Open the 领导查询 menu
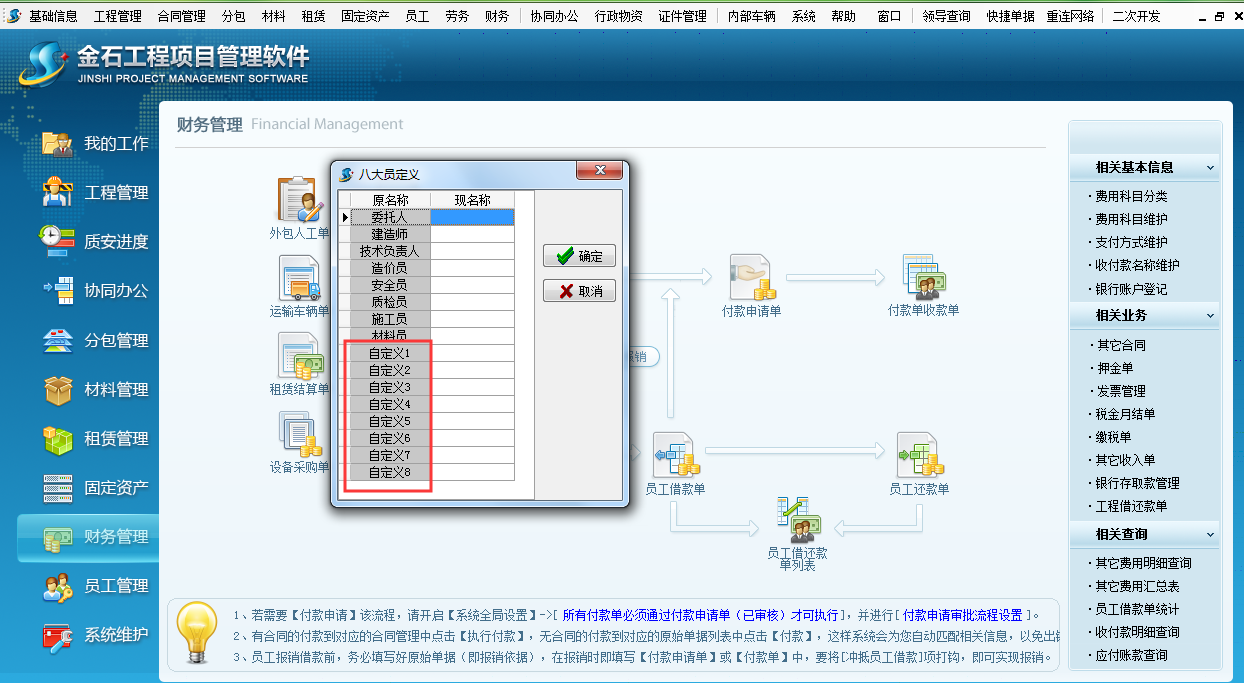 point(946,16)
